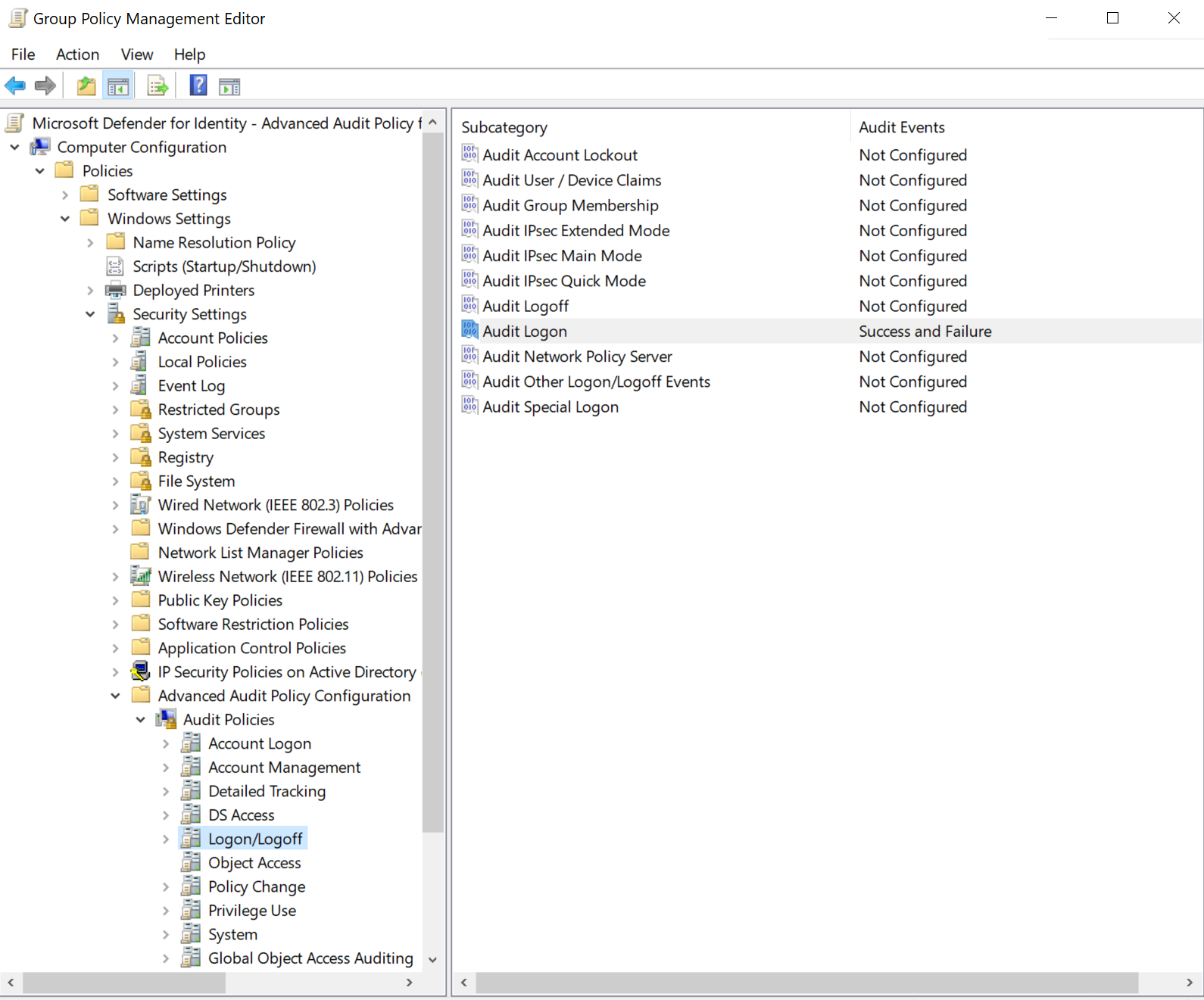Viewport: 1204px width, 1000px height.
Task: Collapse the Windows Settings node
Action: [65, 219]
